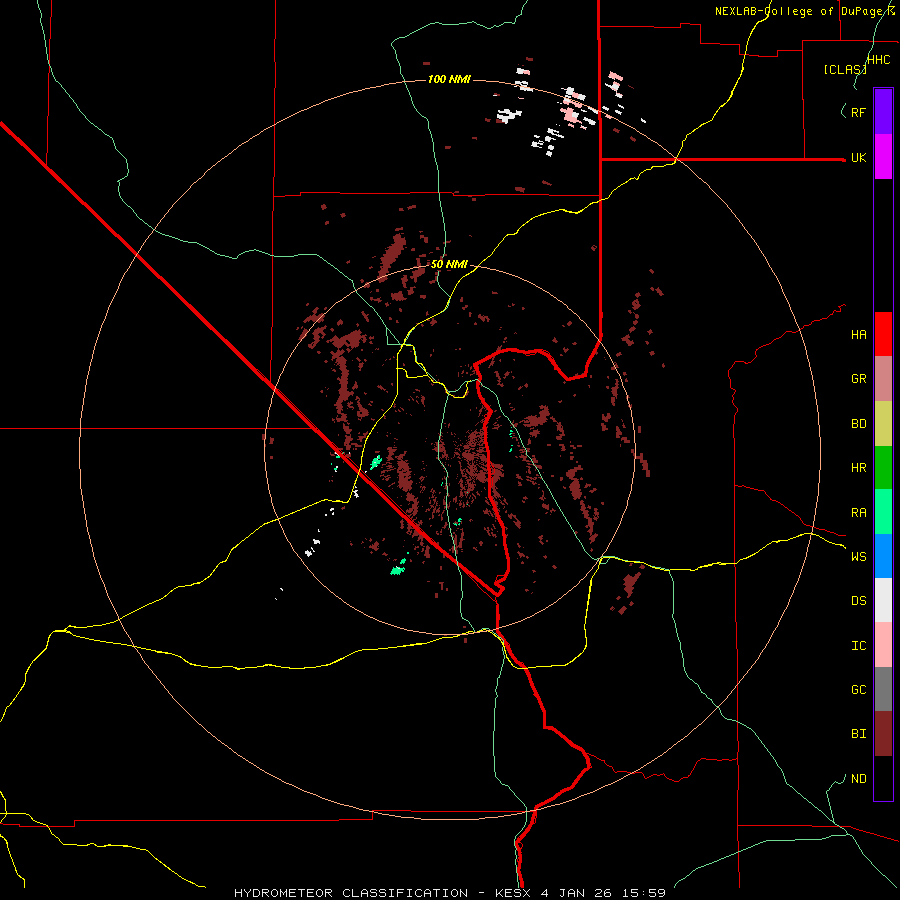Click the HR green legend swatch
Screen dimensions: 900x900
883,467
